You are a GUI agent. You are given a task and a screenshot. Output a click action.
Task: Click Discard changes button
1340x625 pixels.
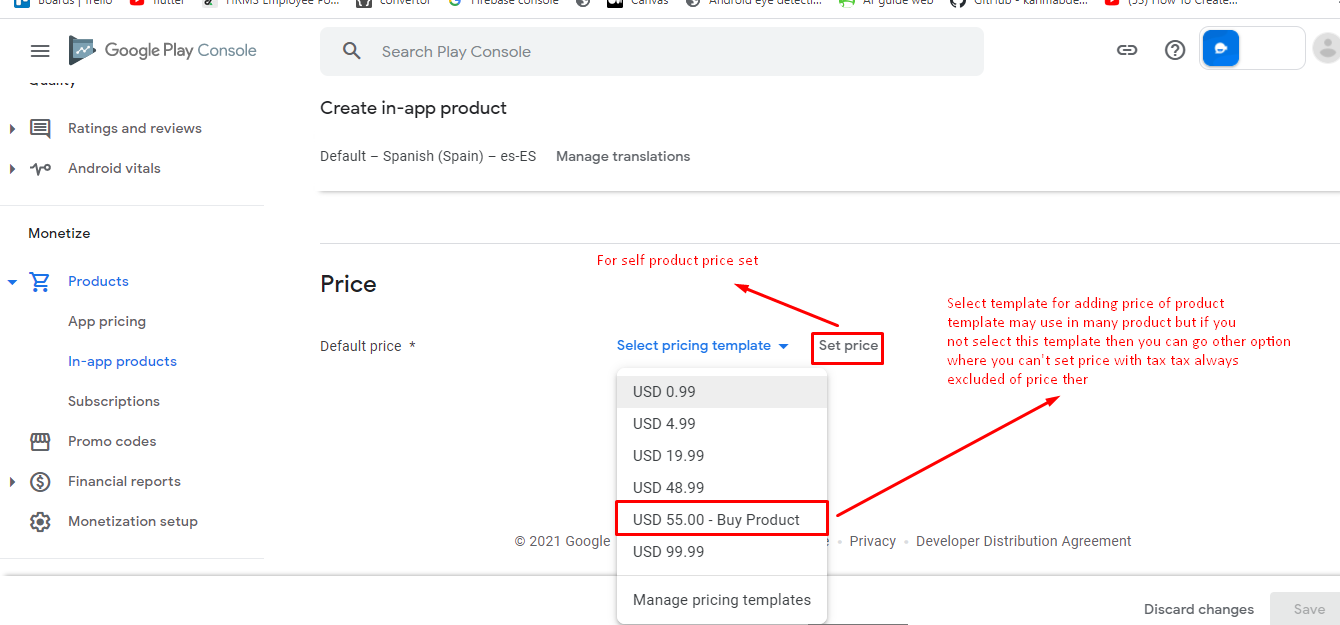[1198, 609]
